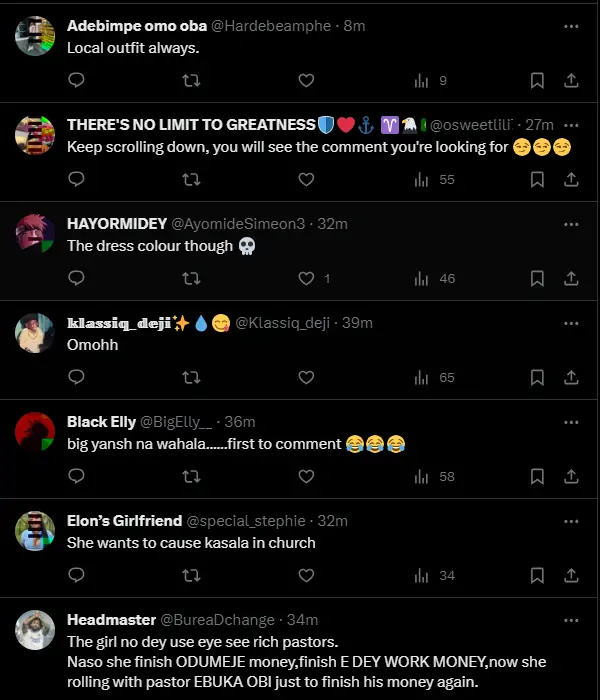Open more options on Black Elly's tweet
Viewport: 600px width, 700px height.
[571, 422]
